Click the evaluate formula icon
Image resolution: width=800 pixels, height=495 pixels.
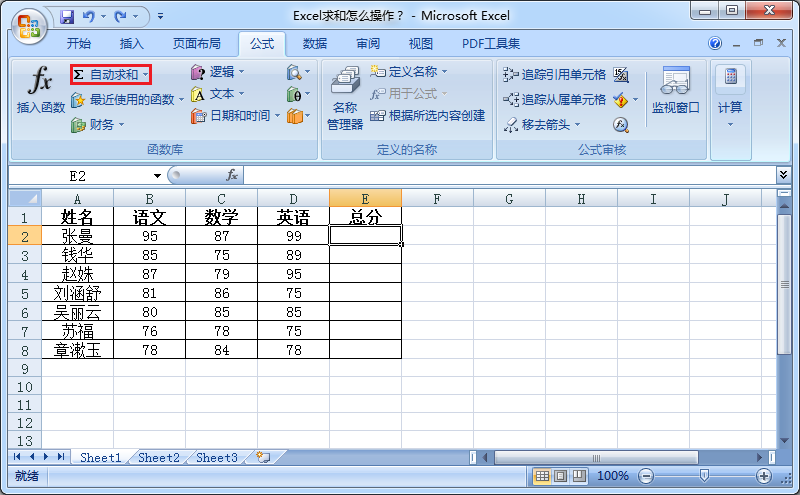(620, 125)
